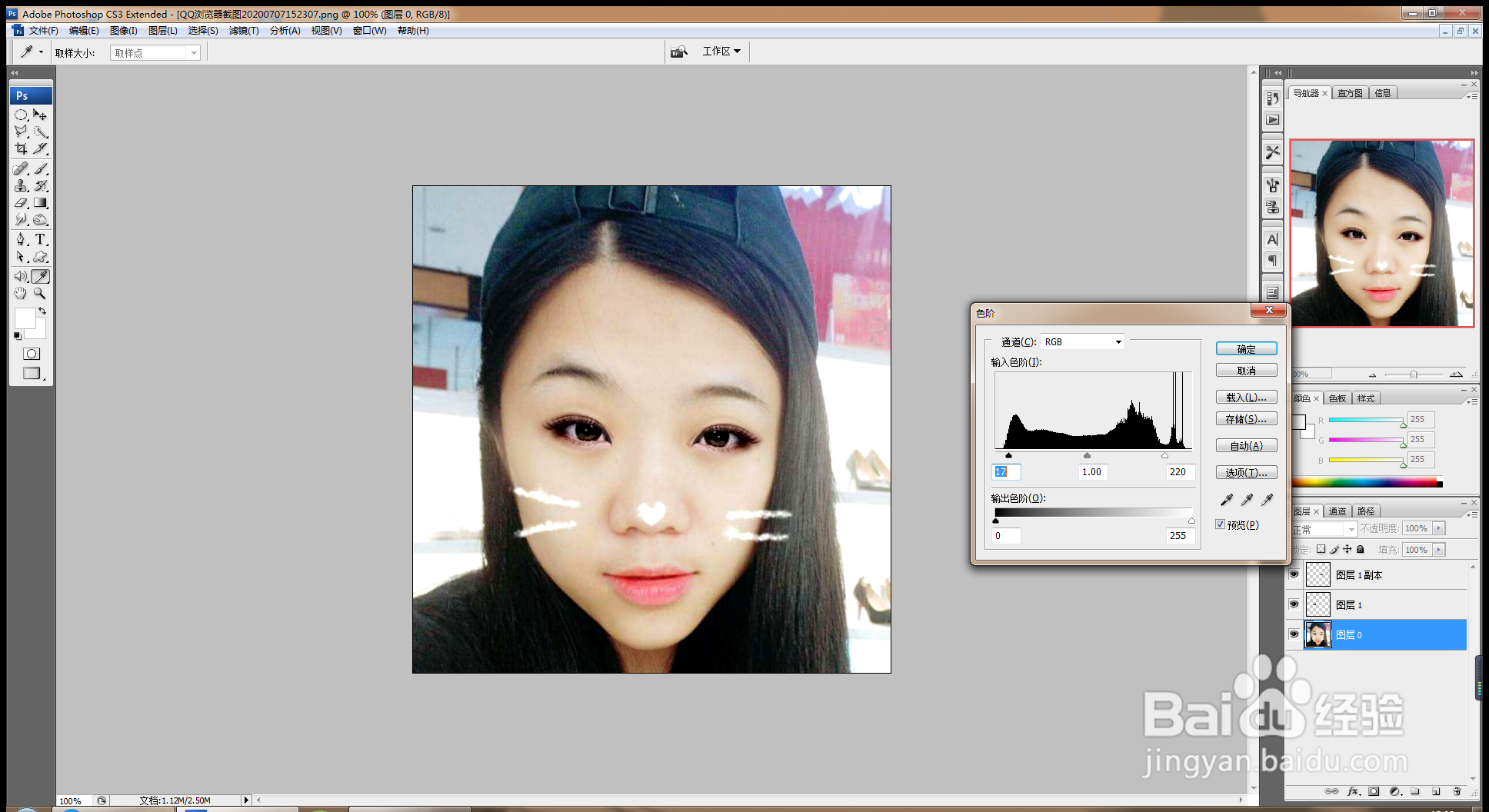
Task: Open the 不透明度 opacity slider arrow
Action: (x=1439, y=528)
